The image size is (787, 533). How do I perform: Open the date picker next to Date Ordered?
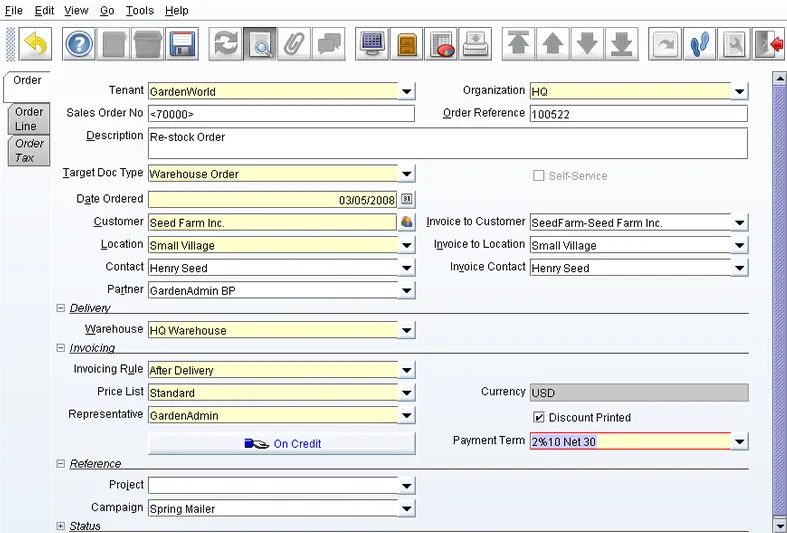coord(407,200)
